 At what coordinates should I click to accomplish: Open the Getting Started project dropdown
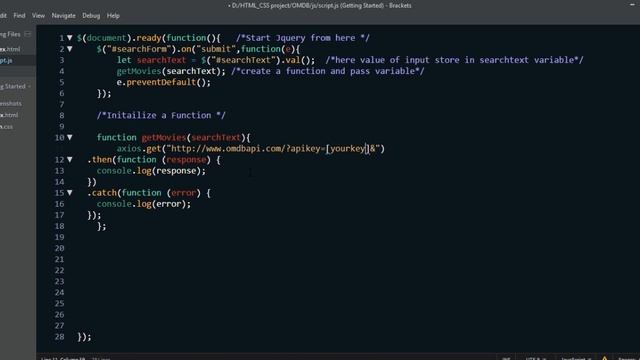tap(16, 87)
